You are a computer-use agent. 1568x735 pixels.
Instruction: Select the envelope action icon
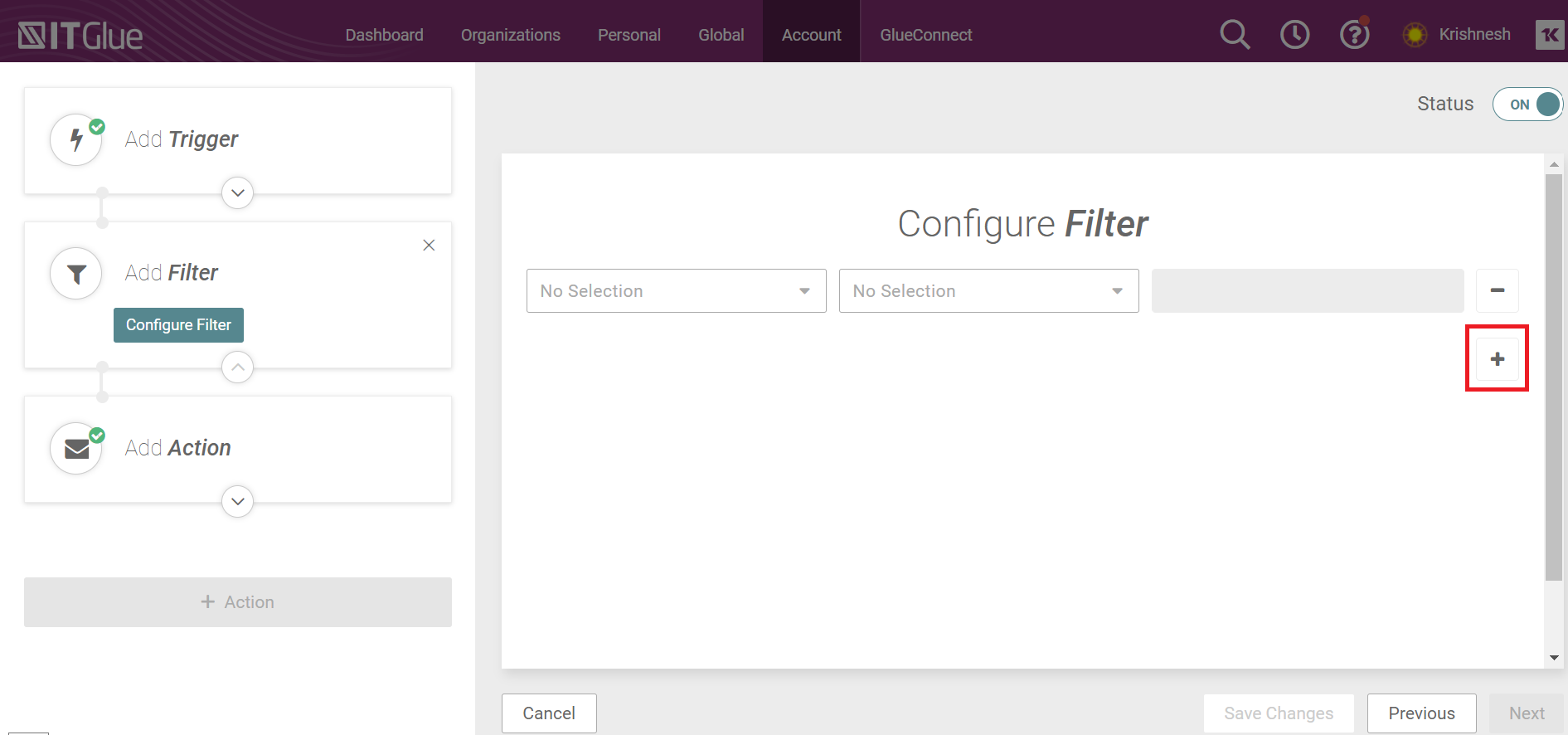click(76, 448)
